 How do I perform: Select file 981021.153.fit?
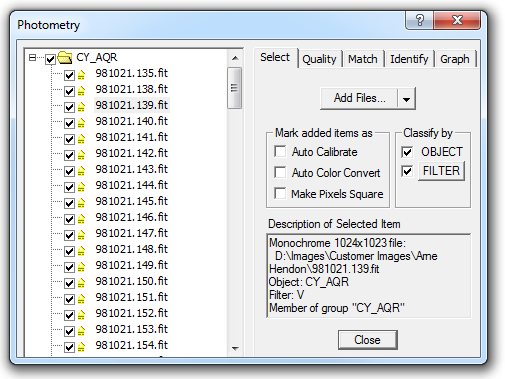(132, 329)
